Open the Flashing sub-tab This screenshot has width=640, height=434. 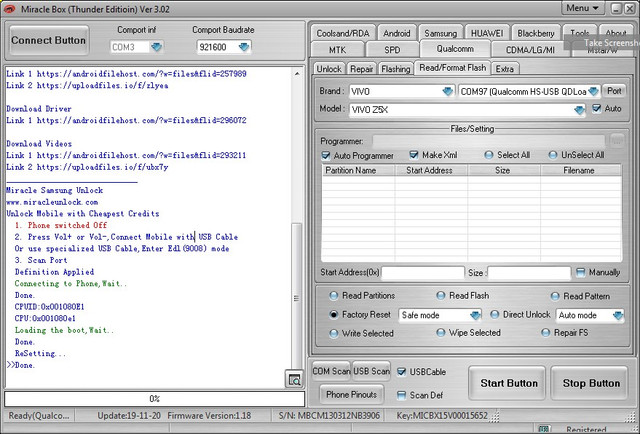396,69
